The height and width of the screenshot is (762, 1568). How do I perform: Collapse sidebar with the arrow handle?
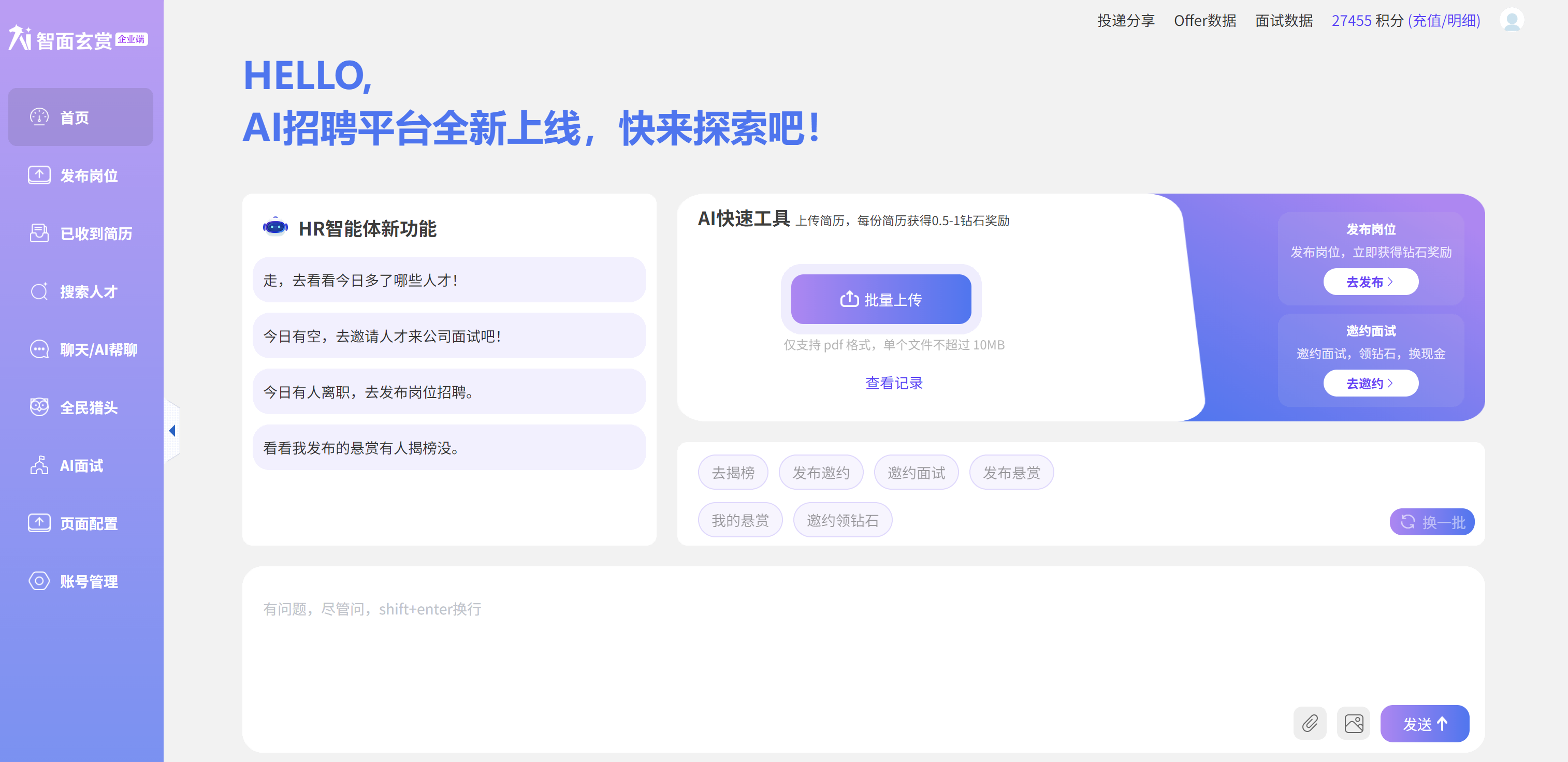click(x=172, y=431)
